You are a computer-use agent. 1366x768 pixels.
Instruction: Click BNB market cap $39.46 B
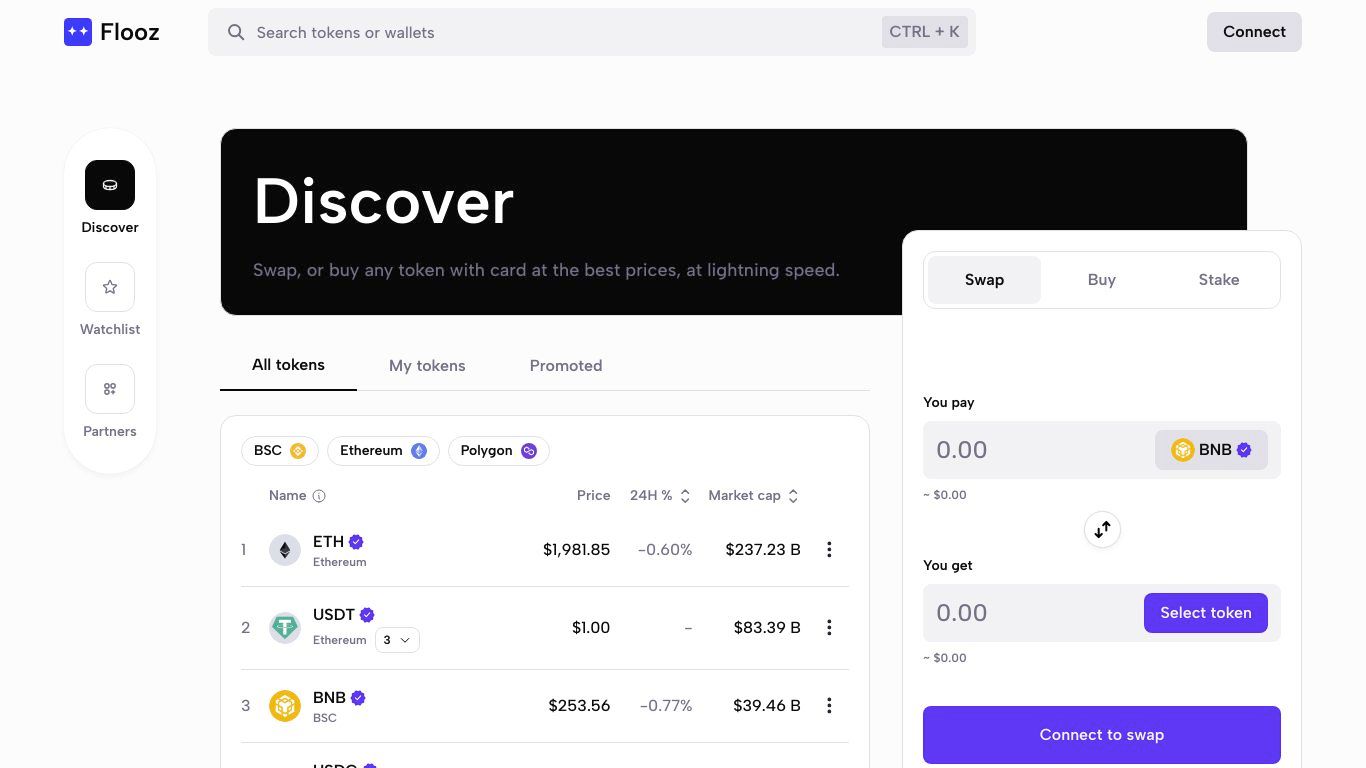767,706
